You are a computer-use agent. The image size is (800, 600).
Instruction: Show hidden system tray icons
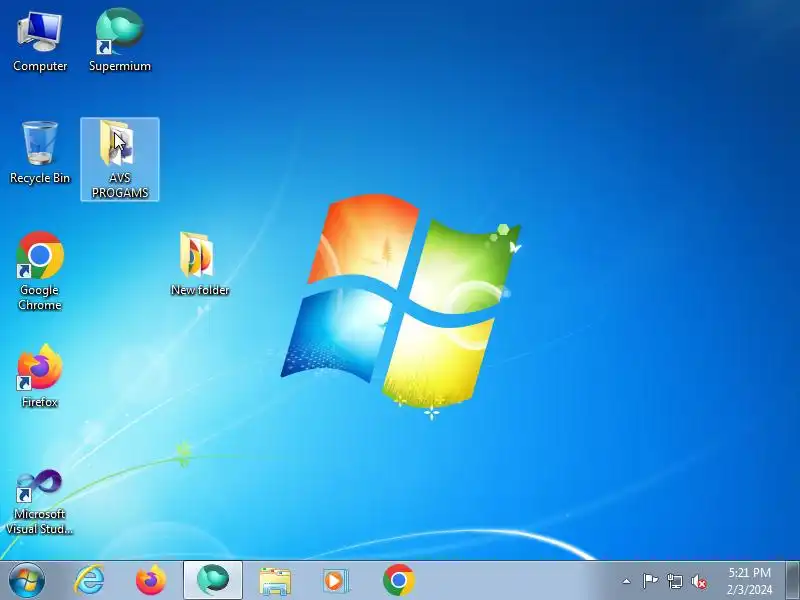click(x=627, y=581)
